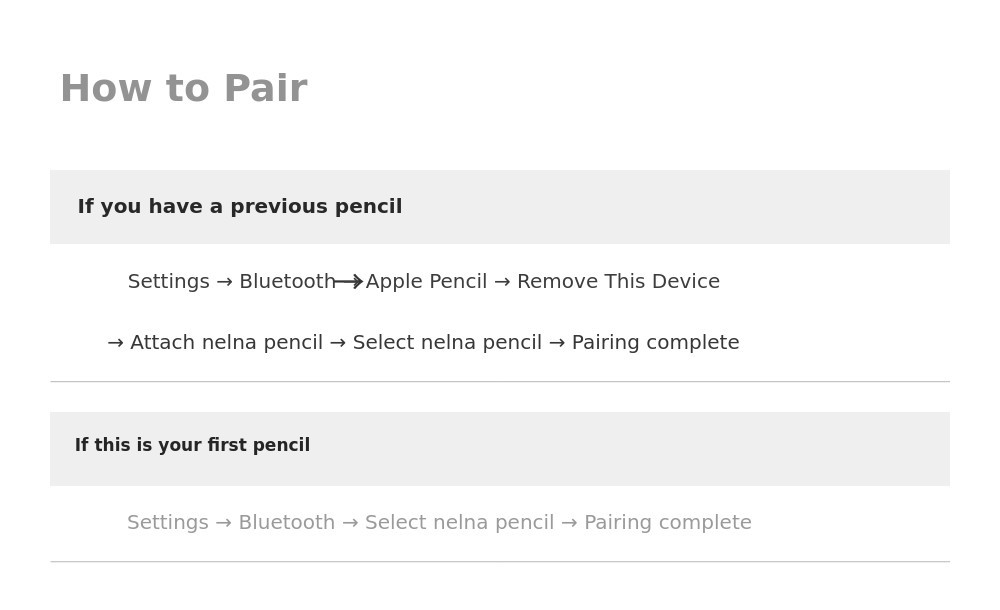This screenshot has height=610, width=1000.
Task: Click "Select nelna pencil" in first pencil steps
Action: click(459, 523)
